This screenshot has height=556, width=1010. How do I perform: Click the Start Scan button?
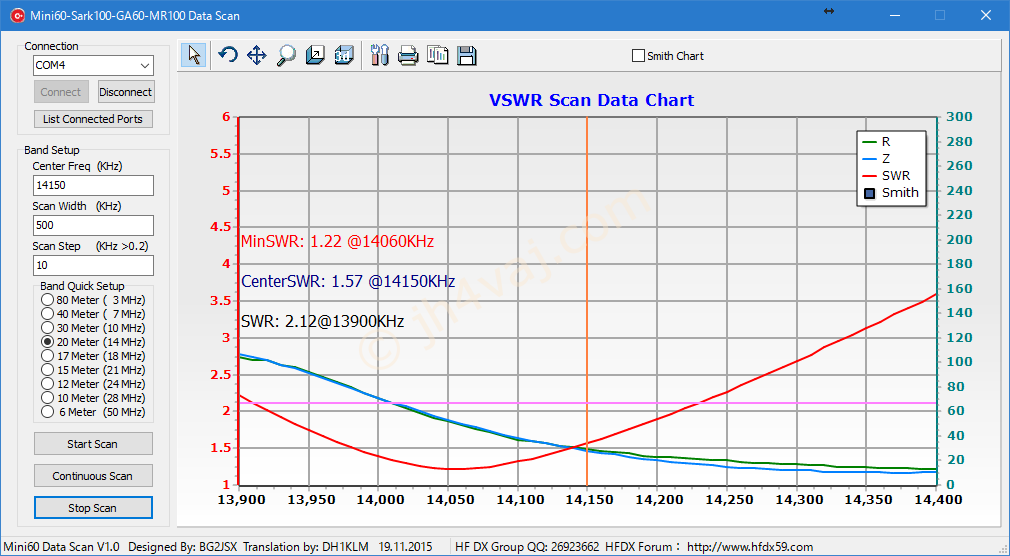point(93,444)
